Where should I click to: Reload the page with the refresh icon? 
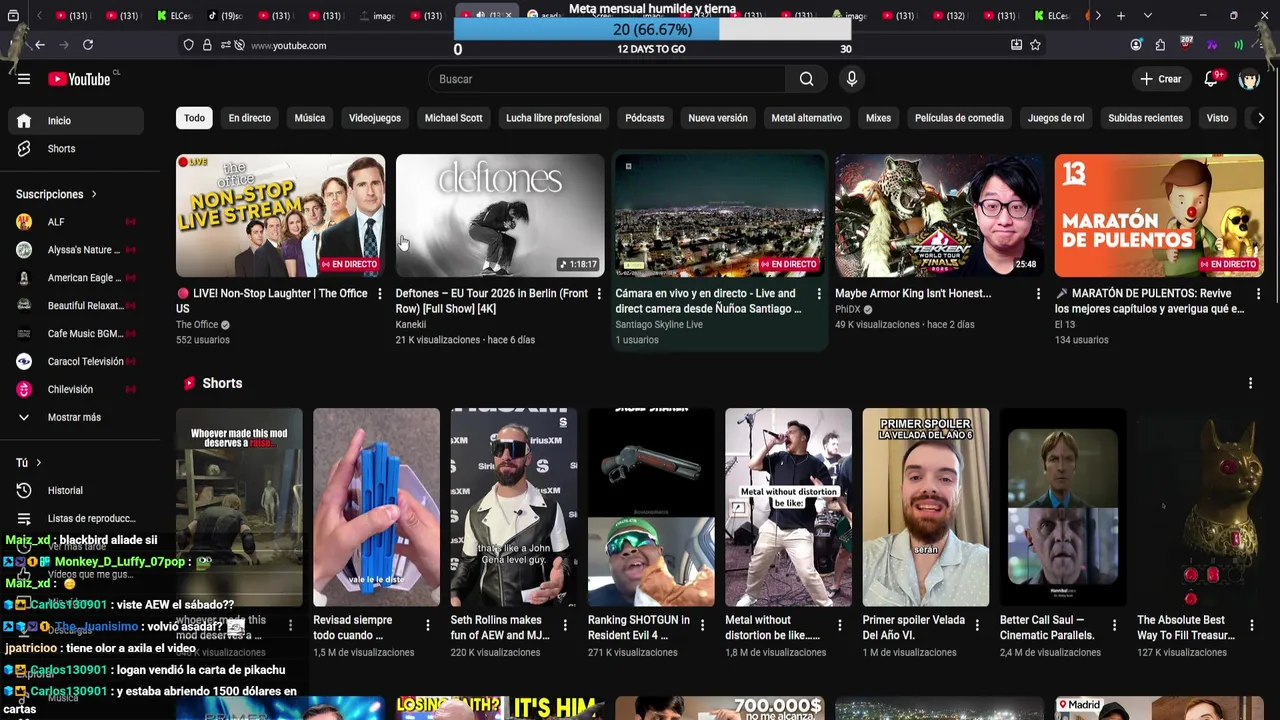88,45
